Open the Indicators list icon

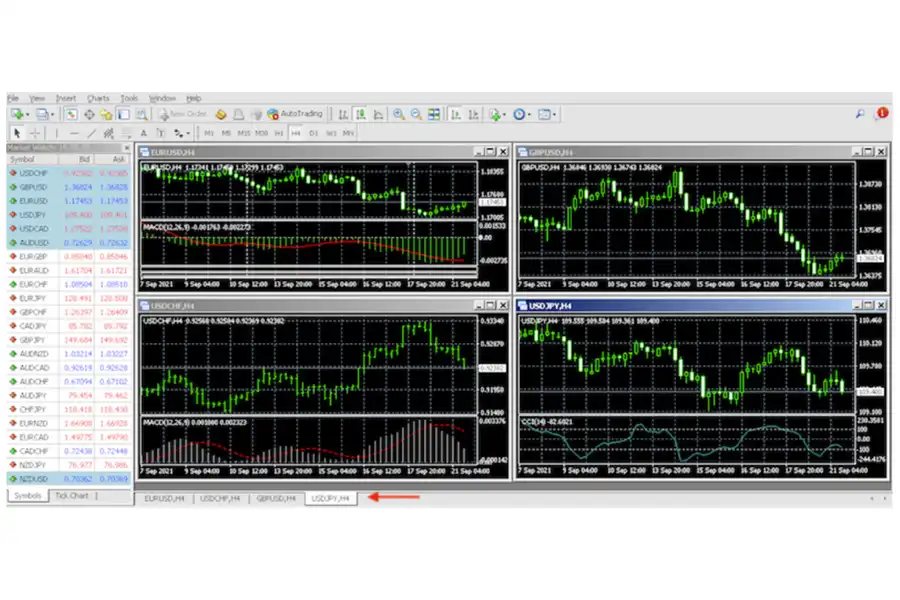[495, 114]
